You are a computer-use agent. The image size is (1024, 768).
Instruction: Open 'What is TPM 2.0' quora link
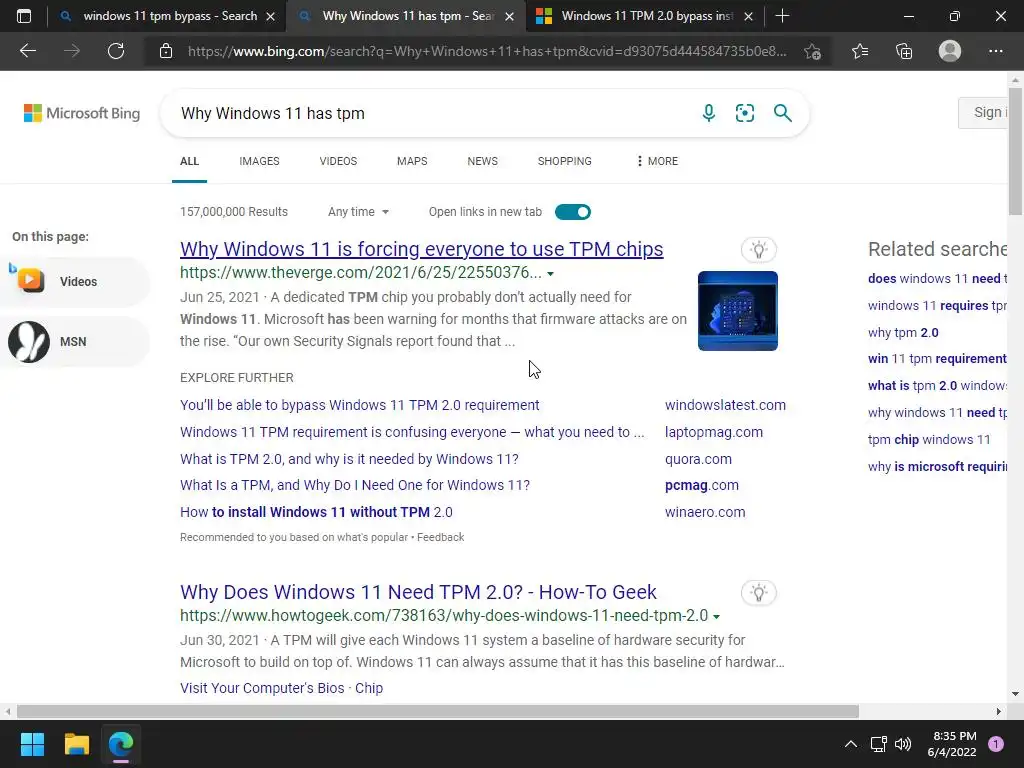click(x=349, y=459)
